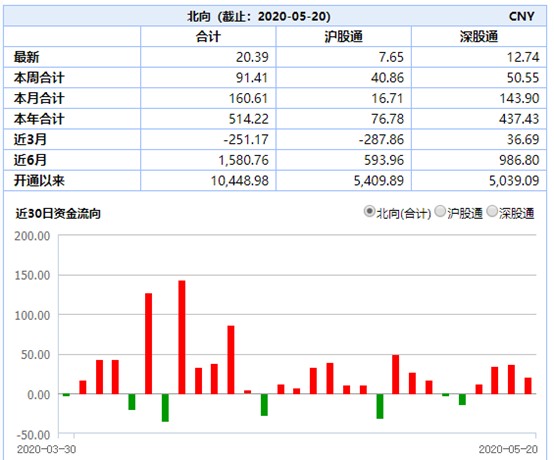Click the 最新 row label
Screen dimensions: 554x460
tap(26, 57)
